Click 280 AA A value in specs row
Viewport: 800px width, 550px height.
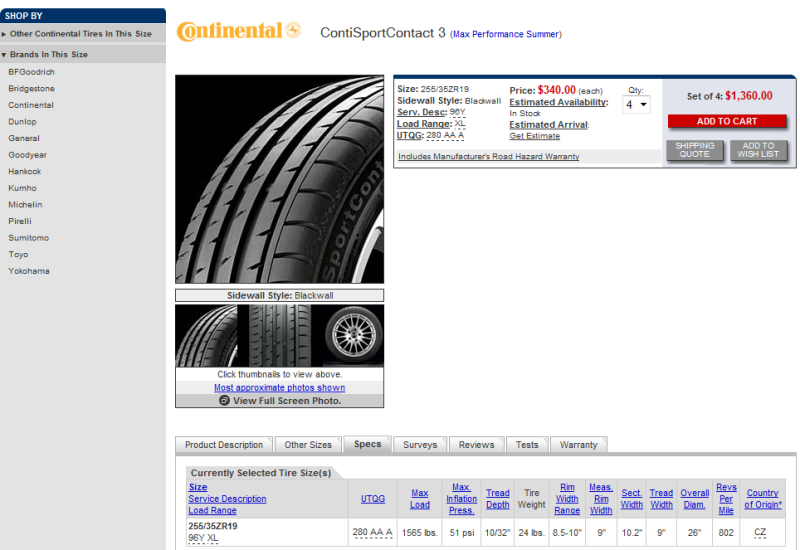click(372, 532)
